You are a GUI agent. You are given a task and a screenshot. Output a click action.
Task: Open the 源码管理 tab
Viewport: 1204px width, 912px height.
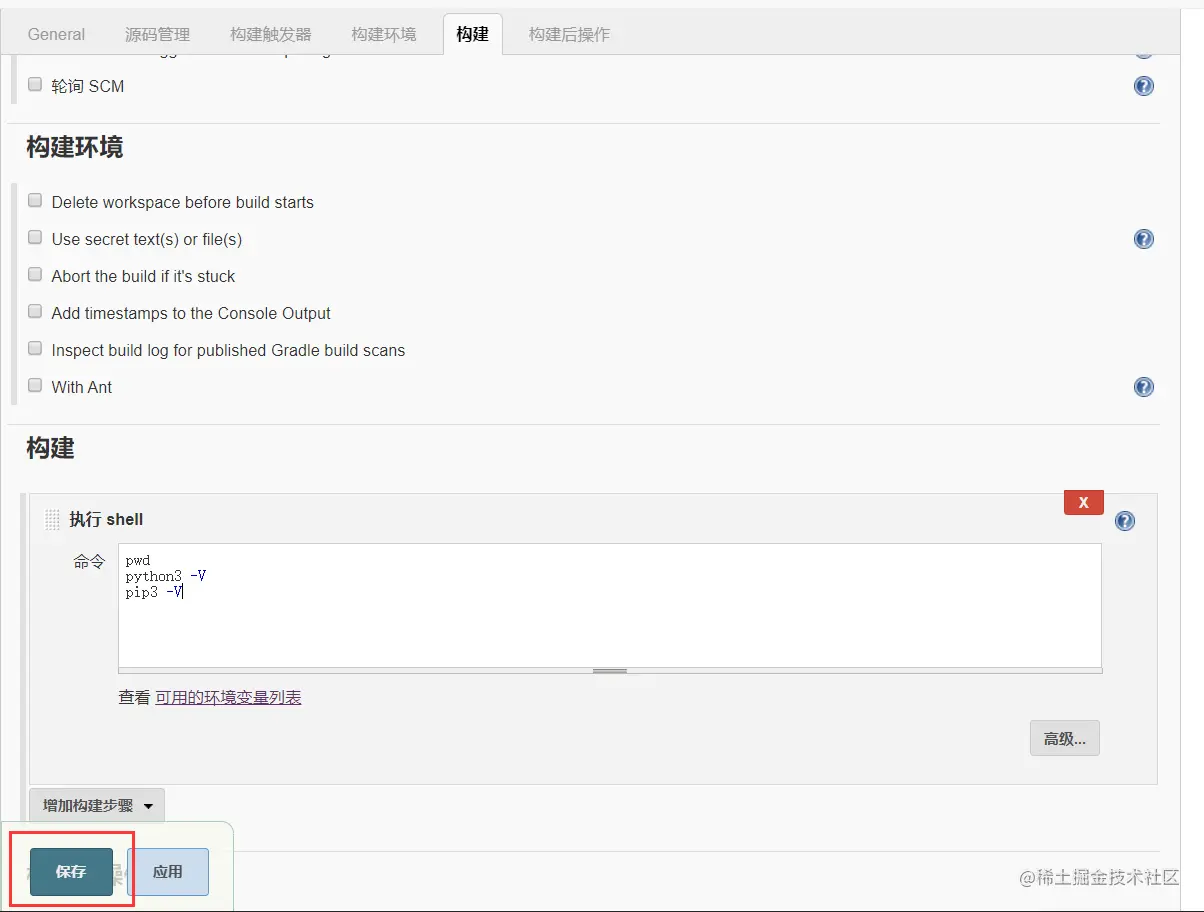pos(157,34)
